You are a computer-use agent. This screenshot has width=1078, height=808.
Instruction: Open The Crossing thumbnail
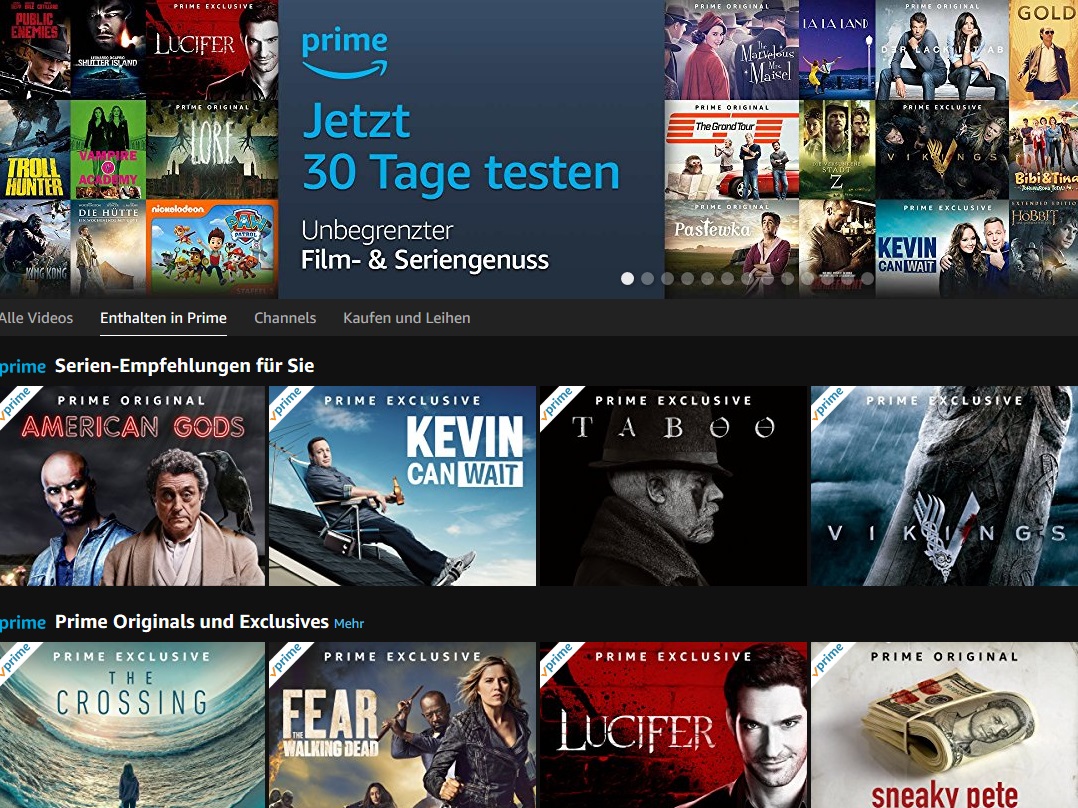132,725
